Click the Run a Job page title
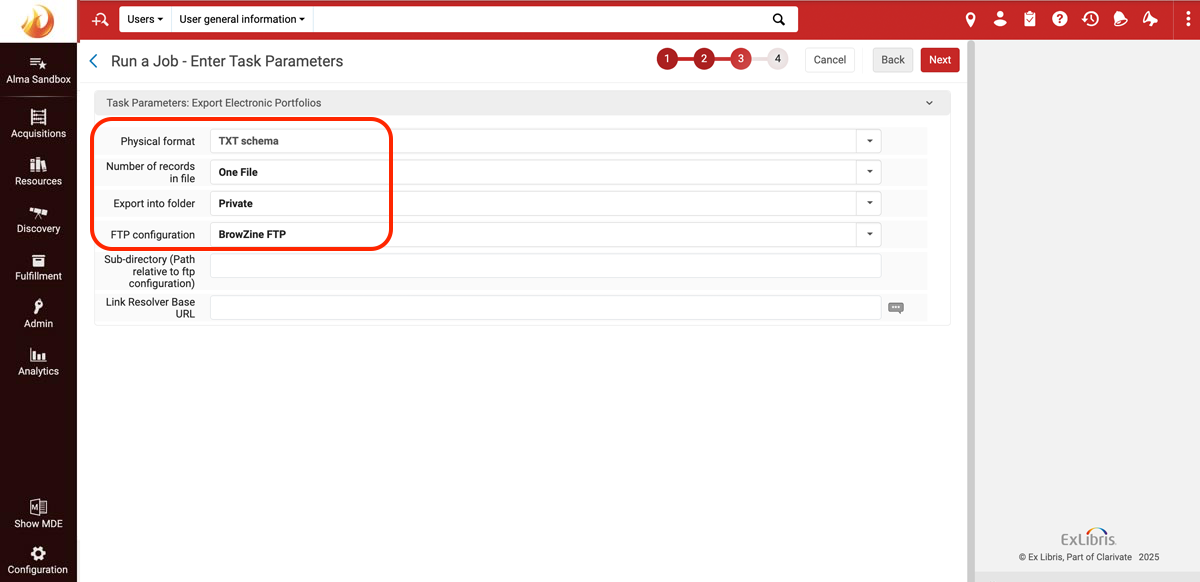Viewport: 1200px width, 582px height. tap(227, 61)
